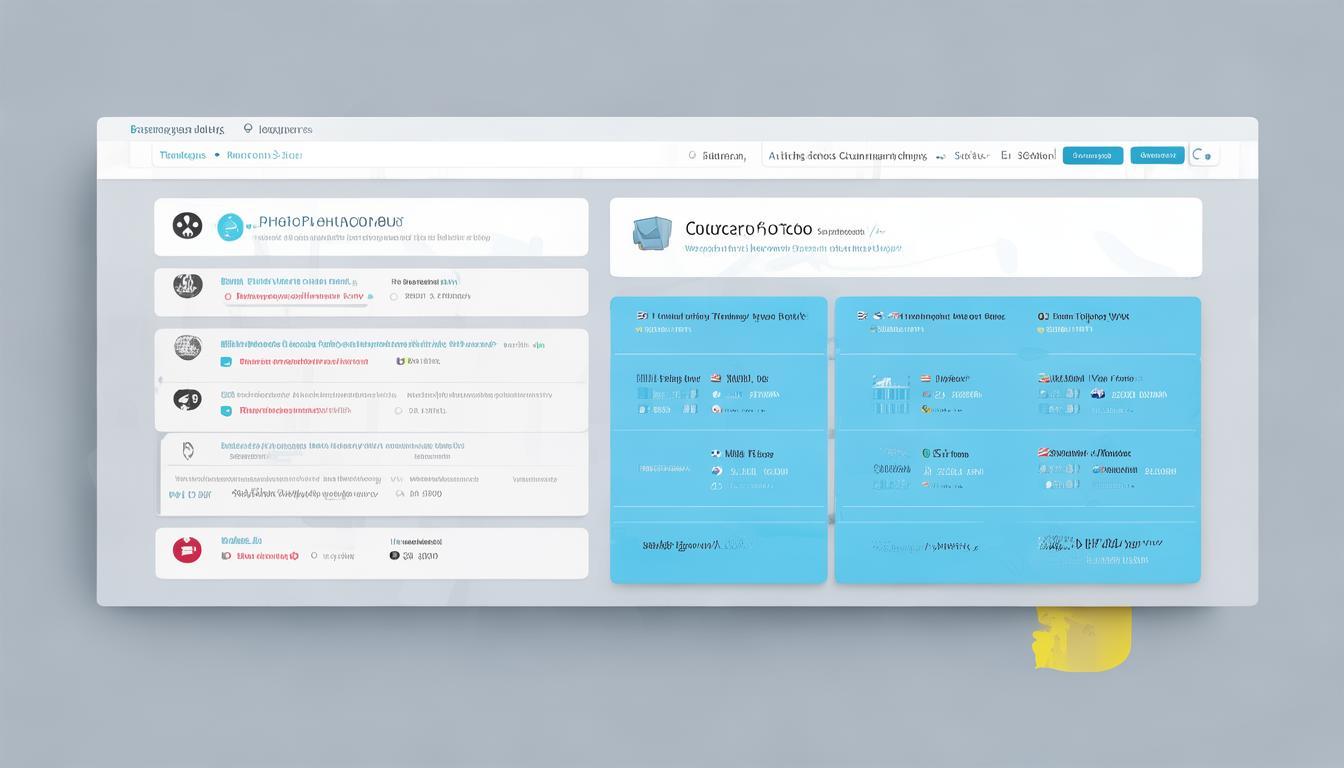This screenshot has height=768, width=1344.
Task: Click the red circular icon in the bottom left card
Action: (187, 549)
